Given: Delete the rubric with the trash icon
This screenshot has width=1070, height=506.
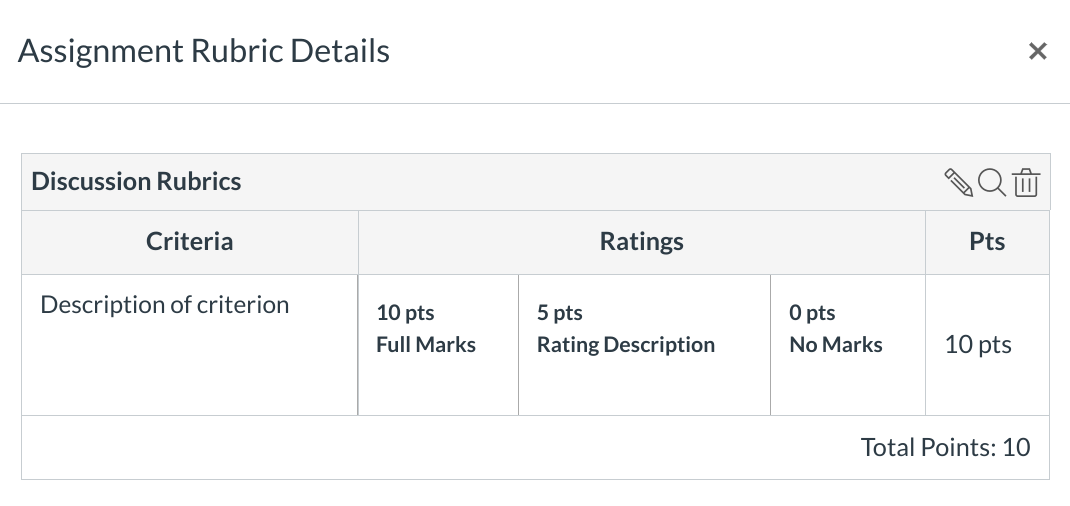Looking at the screenshot, I should point(1026,183).
